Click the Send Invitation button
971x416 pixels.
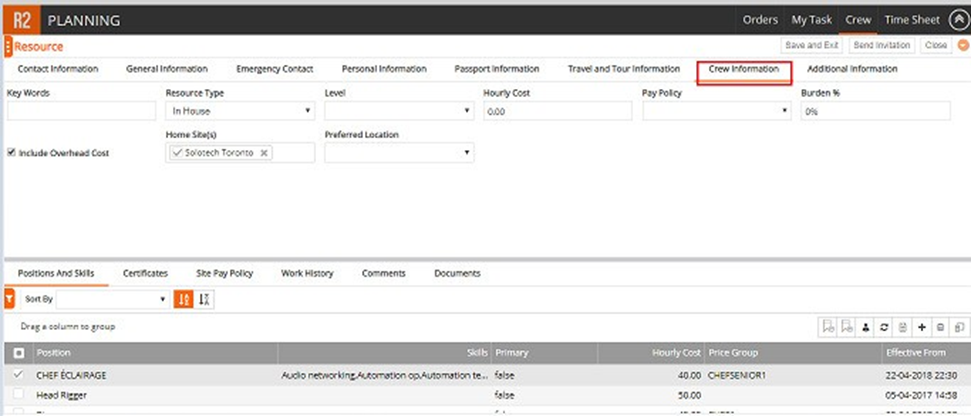pos(883,46)
